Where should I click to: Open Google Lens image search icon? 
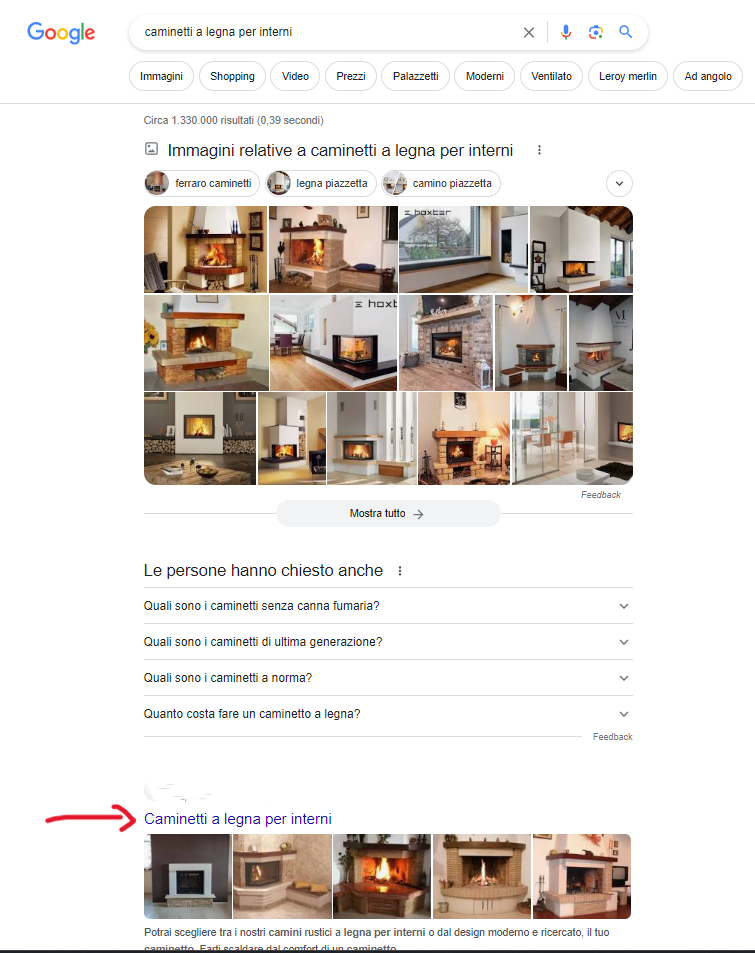596,32
